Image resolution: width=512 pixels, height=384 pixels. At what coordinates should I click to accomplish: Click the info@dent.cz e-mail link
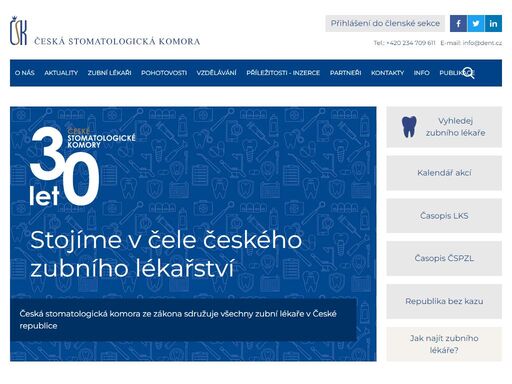482,43
